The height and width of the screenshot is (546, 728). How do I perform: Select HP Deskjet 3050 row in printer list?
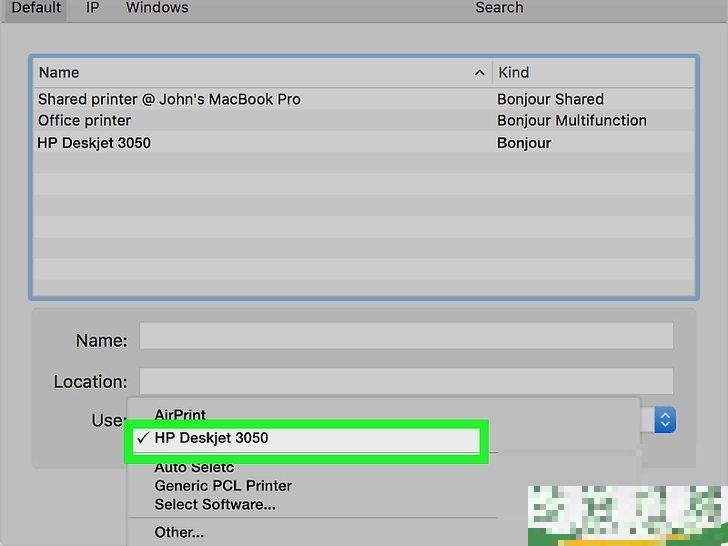point(94,143)
